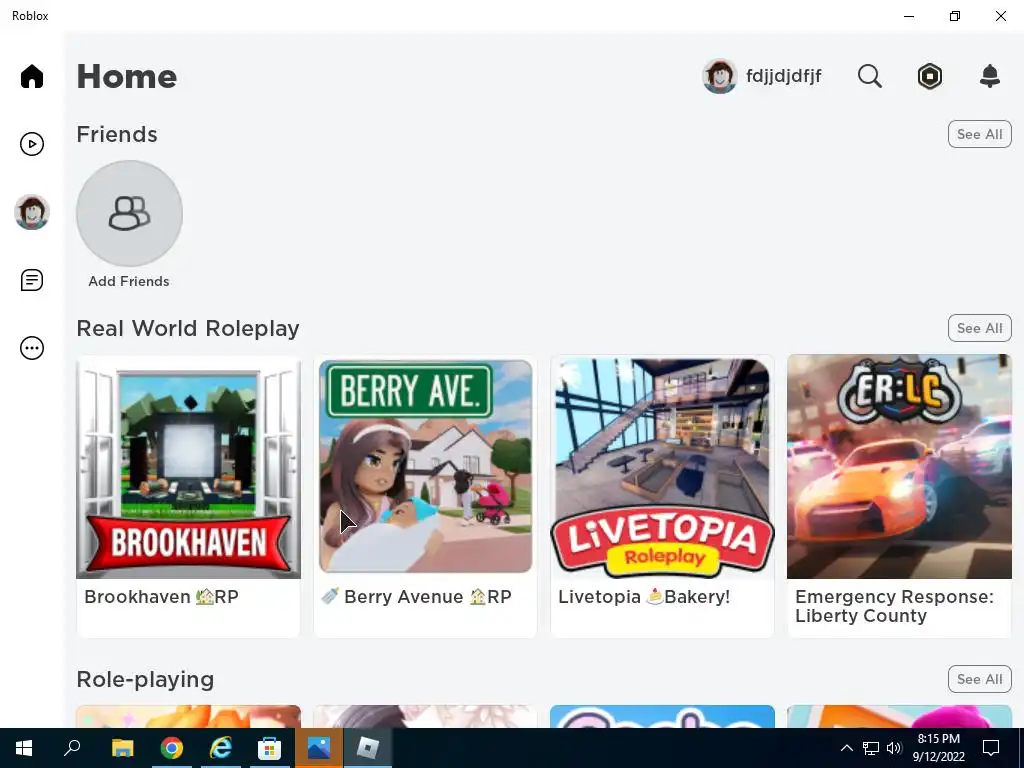Screen dimensions: 1024x768
Task: Open taskbar search magnifier
Action: click(x=72, y=748)
